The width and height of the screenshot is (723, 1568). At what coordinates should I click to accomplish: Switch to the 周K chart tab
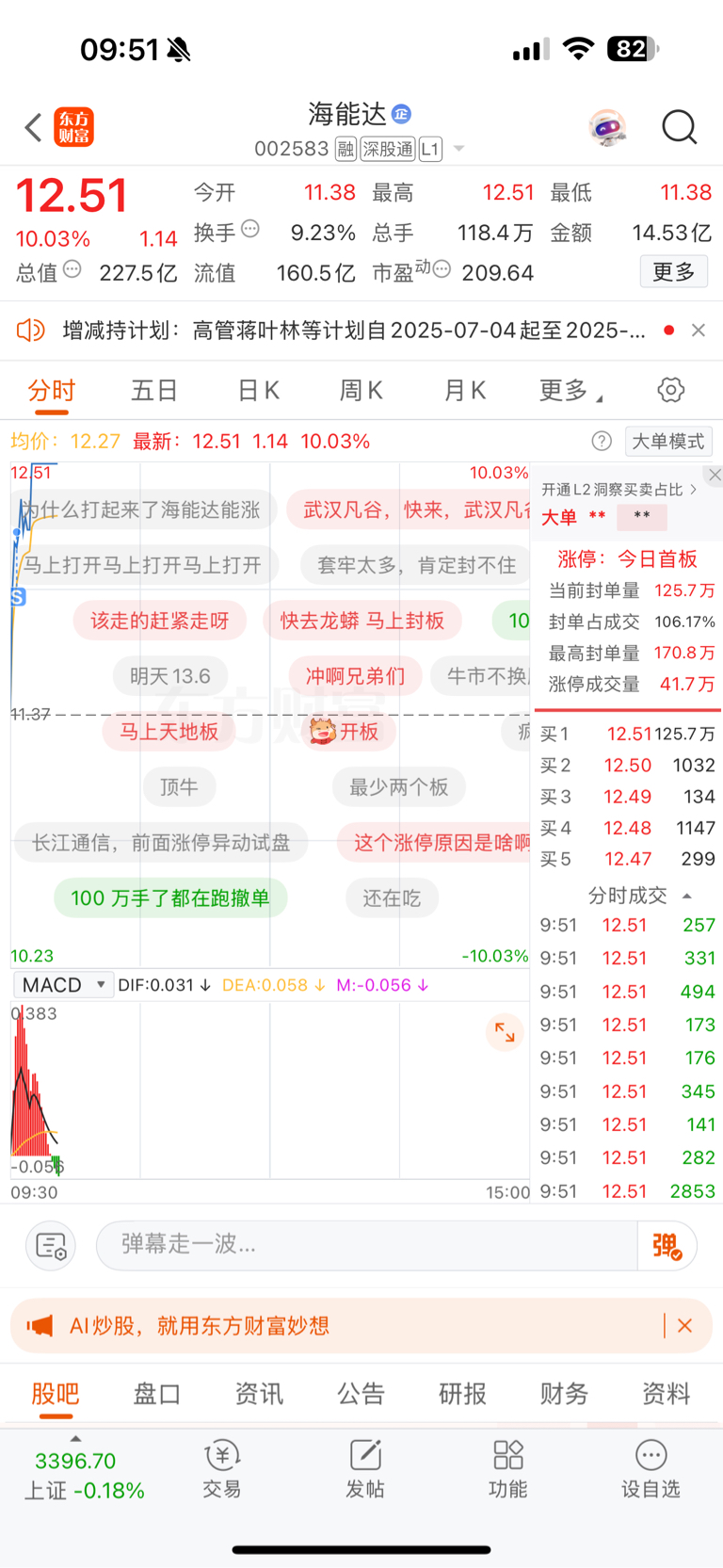[361, 390]
